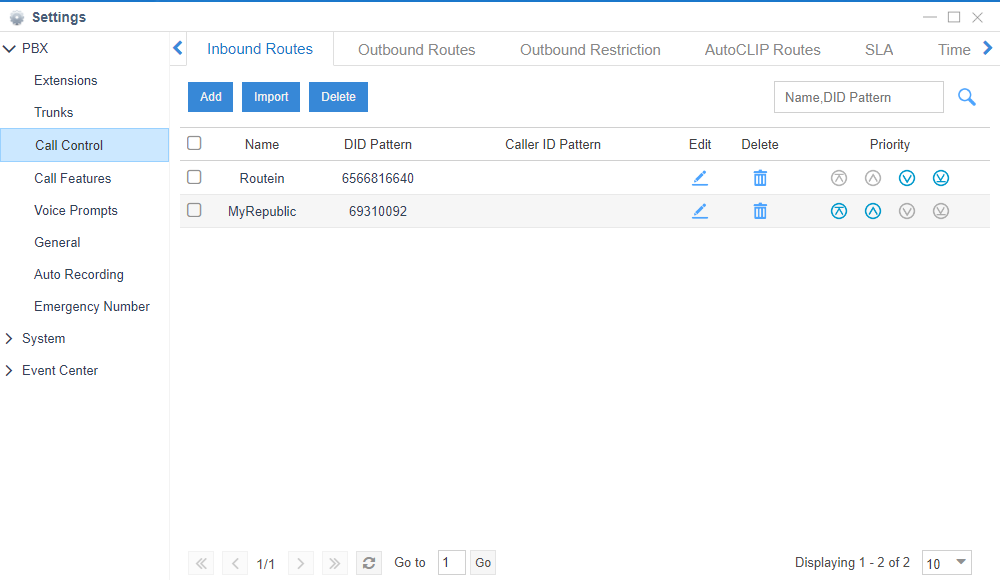1000x580 pixels.
Task: Import inbound routes
Action: click(270, 97)
